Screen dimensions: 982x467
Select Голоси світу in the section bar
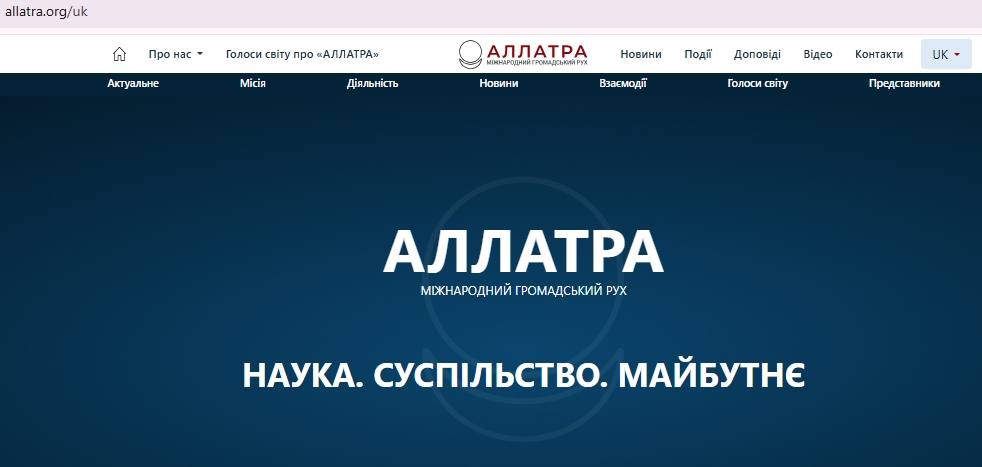[757, 84]
